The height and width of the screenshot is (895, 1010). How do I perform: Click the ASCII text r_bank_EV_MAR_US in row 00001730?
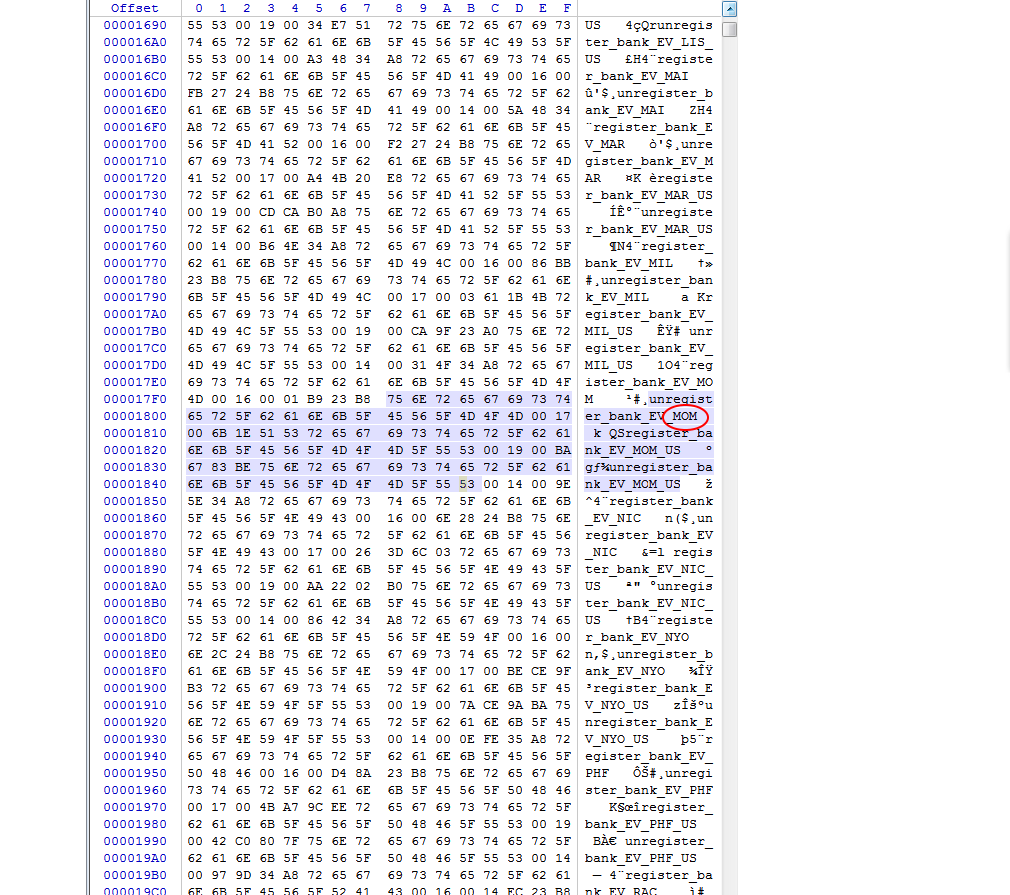649,195
